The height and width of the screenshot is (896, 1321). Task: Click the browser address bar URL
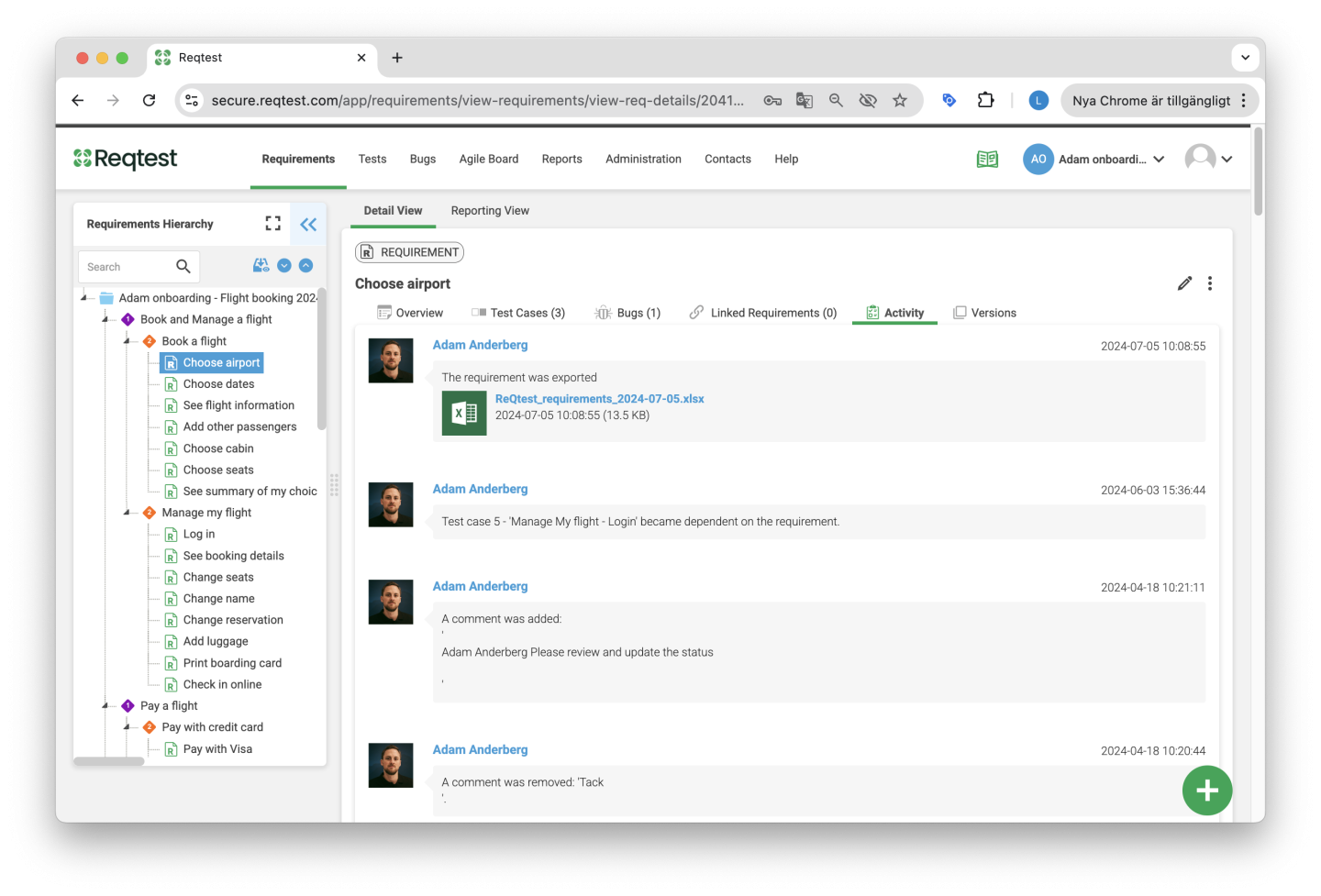coord(477,100)
